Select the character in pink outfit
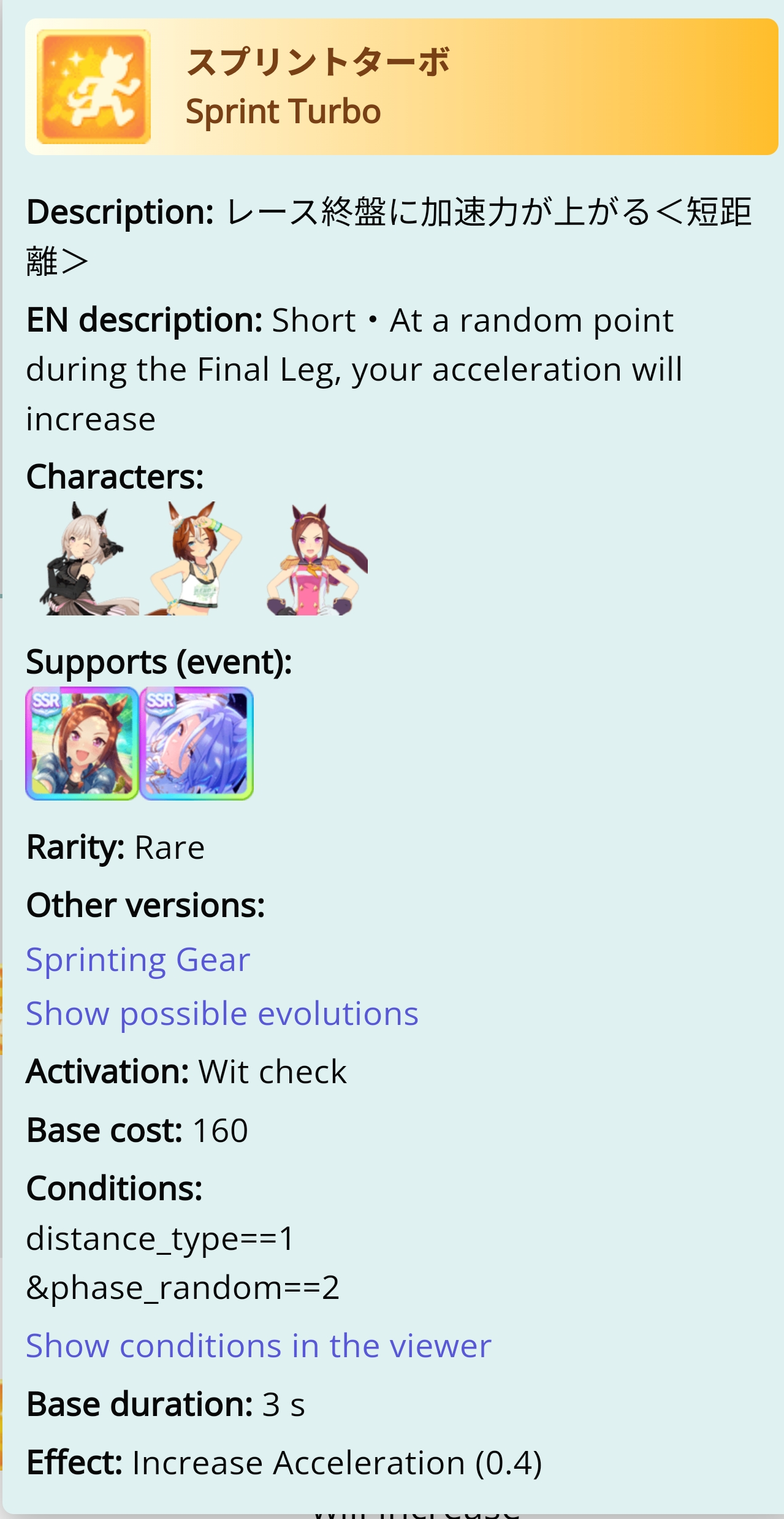This screenshot has width=784, height=1519. click(315, 558)
